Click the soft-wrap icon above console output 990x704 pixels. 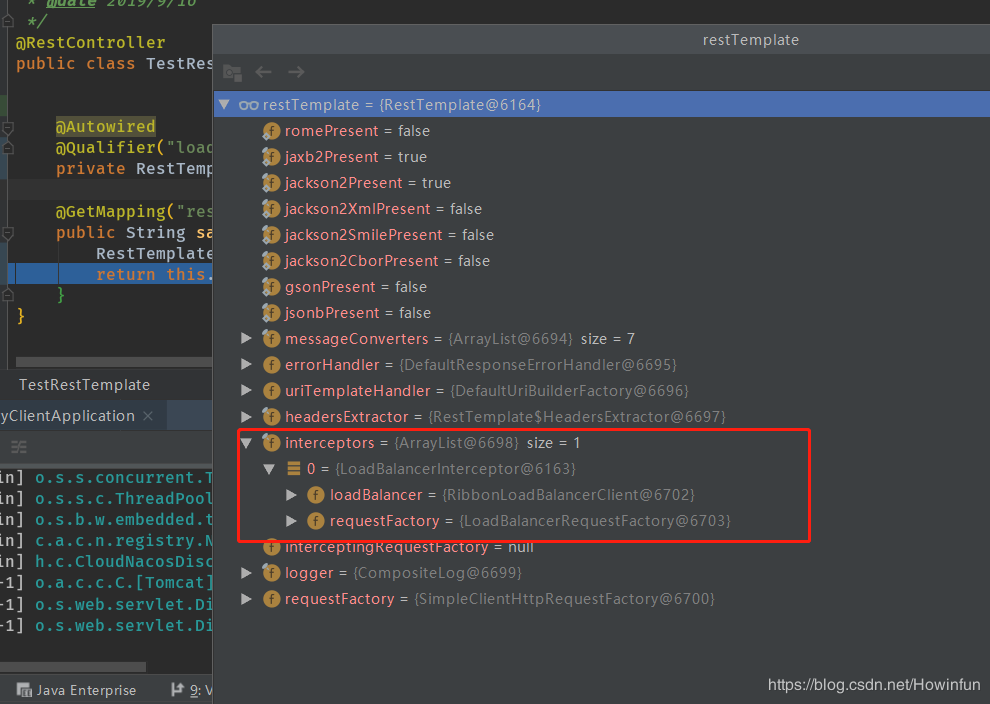(x=18, y=447)
